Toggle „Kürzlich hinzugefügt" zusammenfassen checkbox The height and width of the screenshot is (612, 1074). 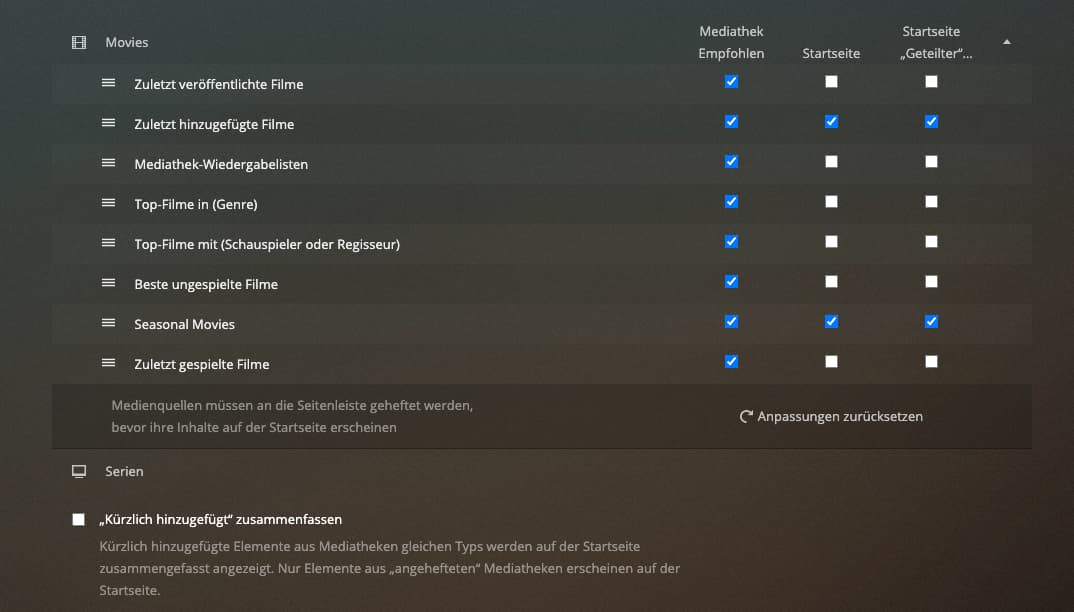click(x=79, y=519)
